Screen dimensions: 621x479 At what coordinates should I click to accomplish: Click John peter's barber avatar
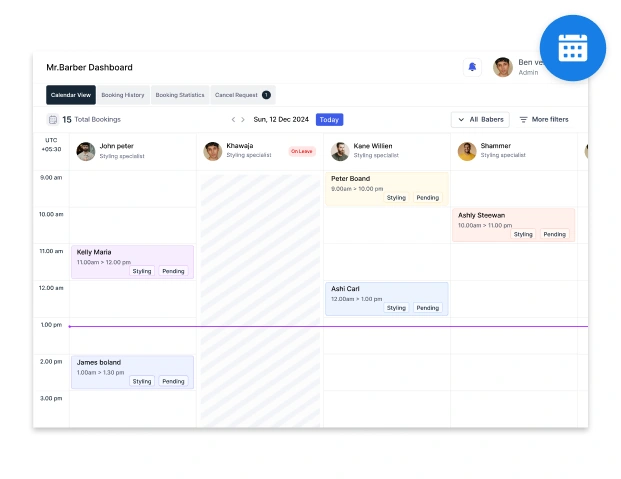click(86, 151)
